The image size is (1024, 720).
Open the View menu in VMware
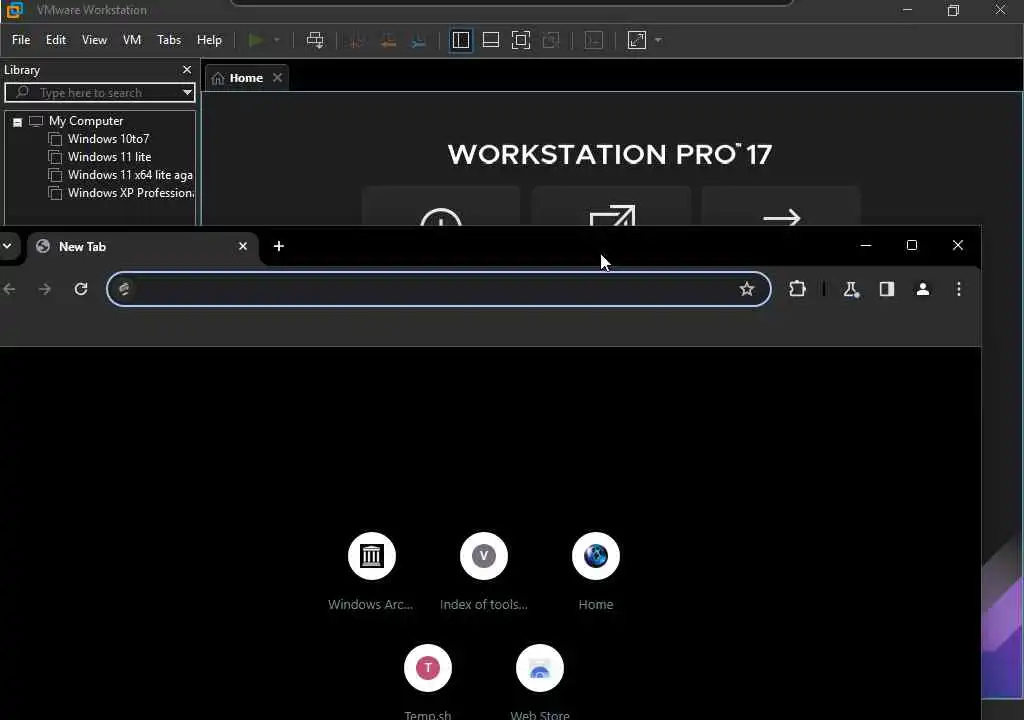[x=94, y=40]
